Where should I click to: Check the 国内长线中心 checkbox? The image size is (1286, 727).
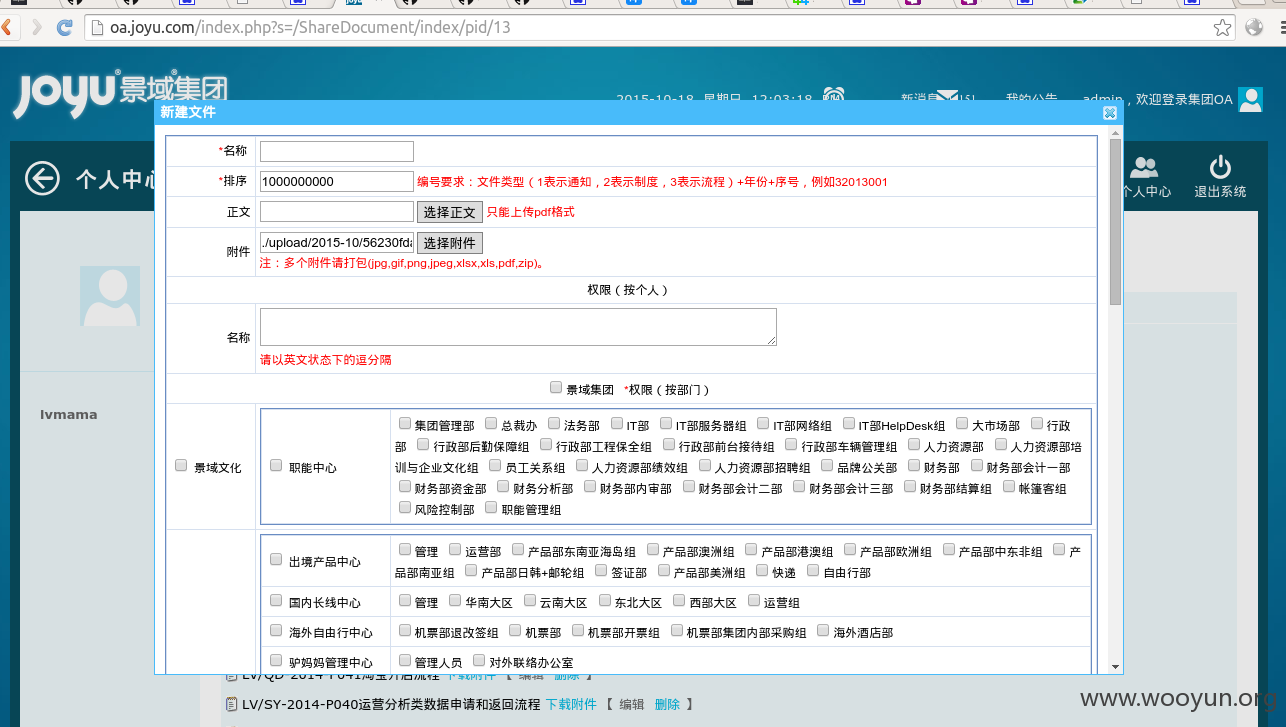tap(276, 600)
